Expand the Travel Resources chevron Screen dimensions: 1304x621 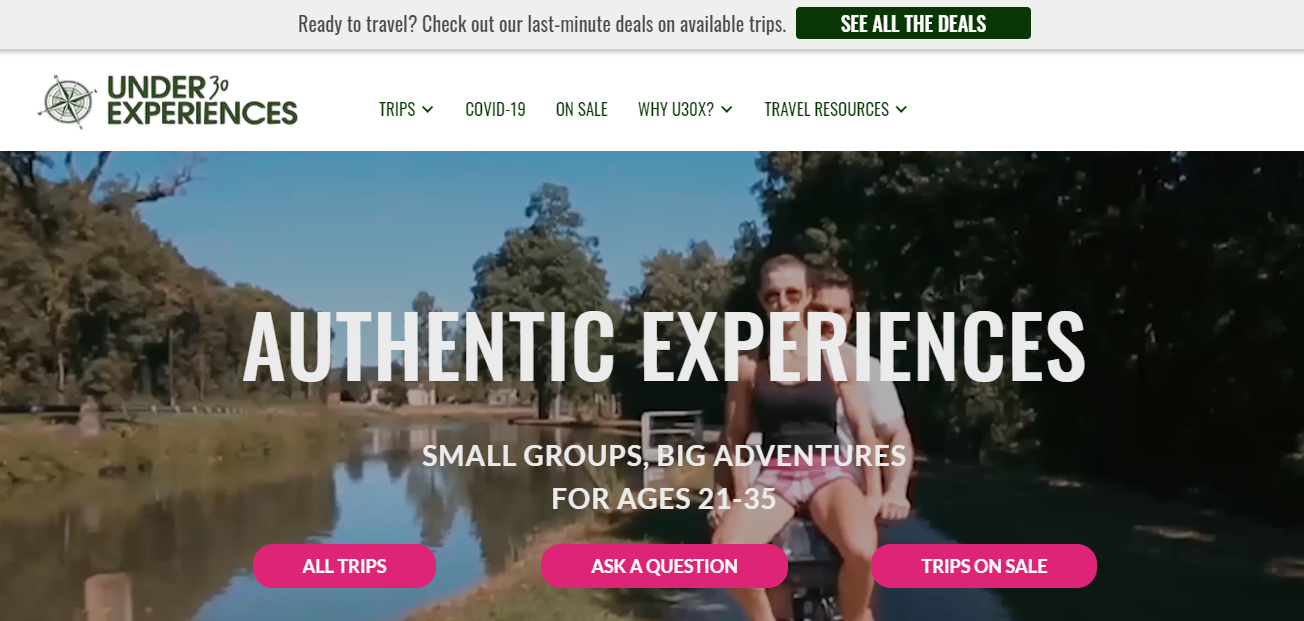point(901,109)
